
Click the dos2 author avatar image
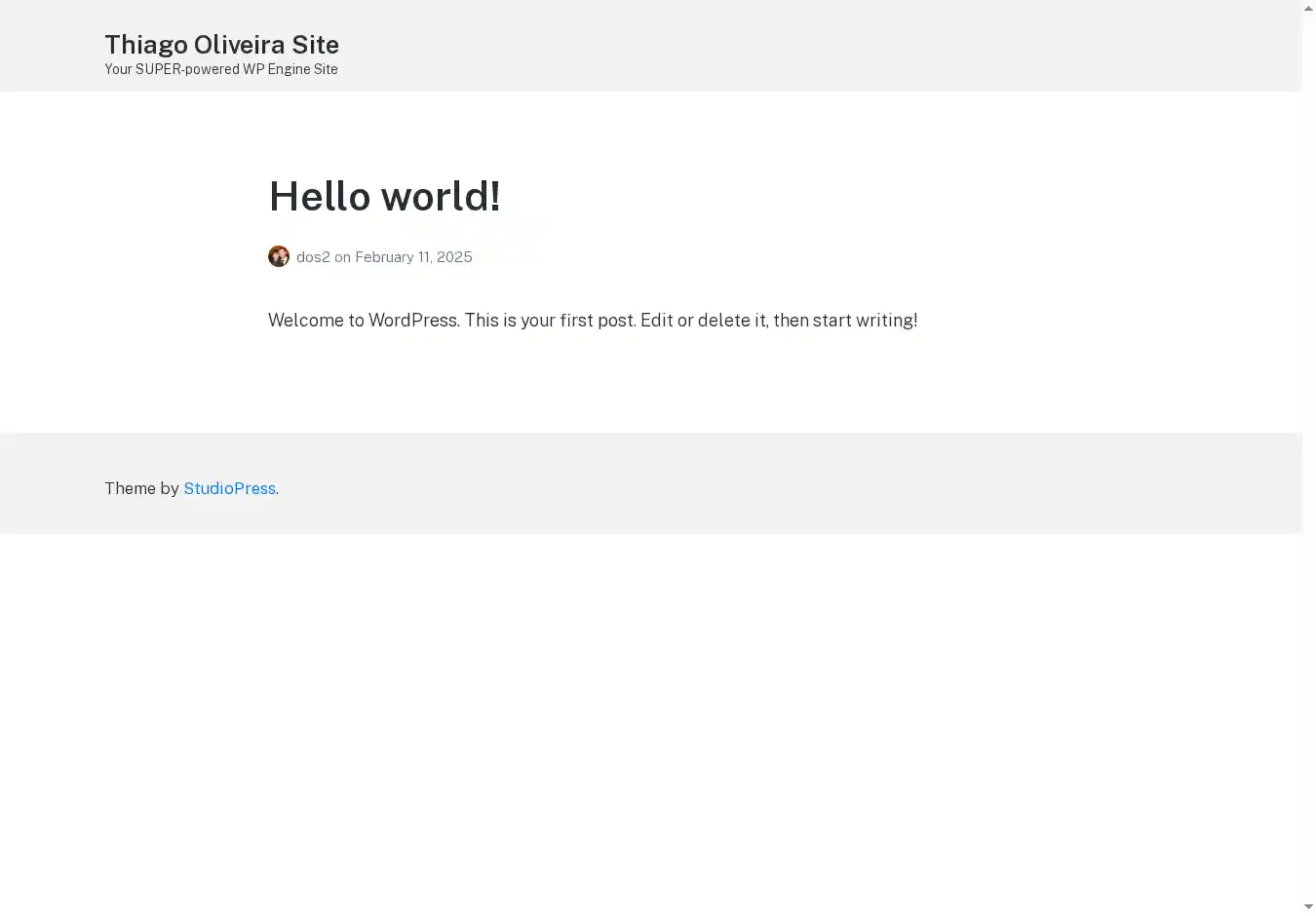279,256
